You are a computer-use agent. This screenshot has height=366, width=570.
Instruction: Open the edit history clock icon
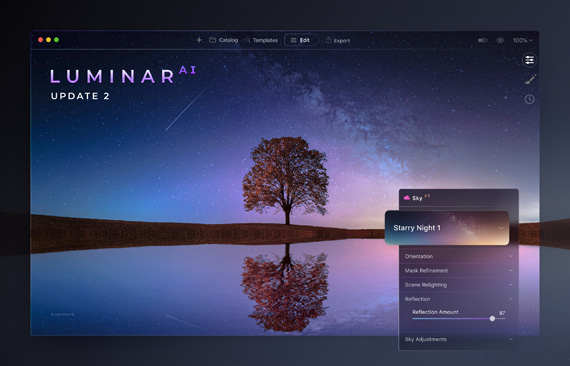[x=530, y=99]
